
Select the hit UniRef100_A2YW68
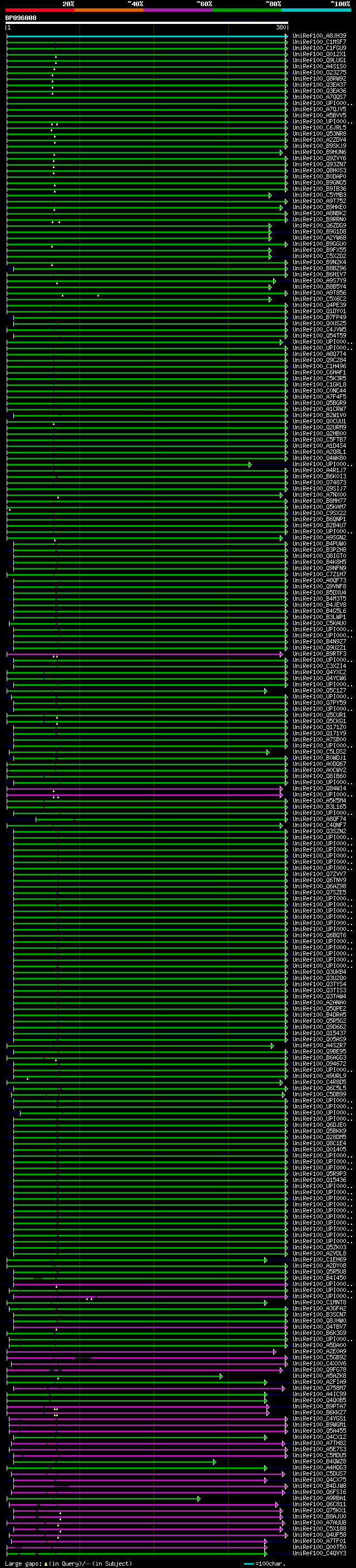click(319, 238)
